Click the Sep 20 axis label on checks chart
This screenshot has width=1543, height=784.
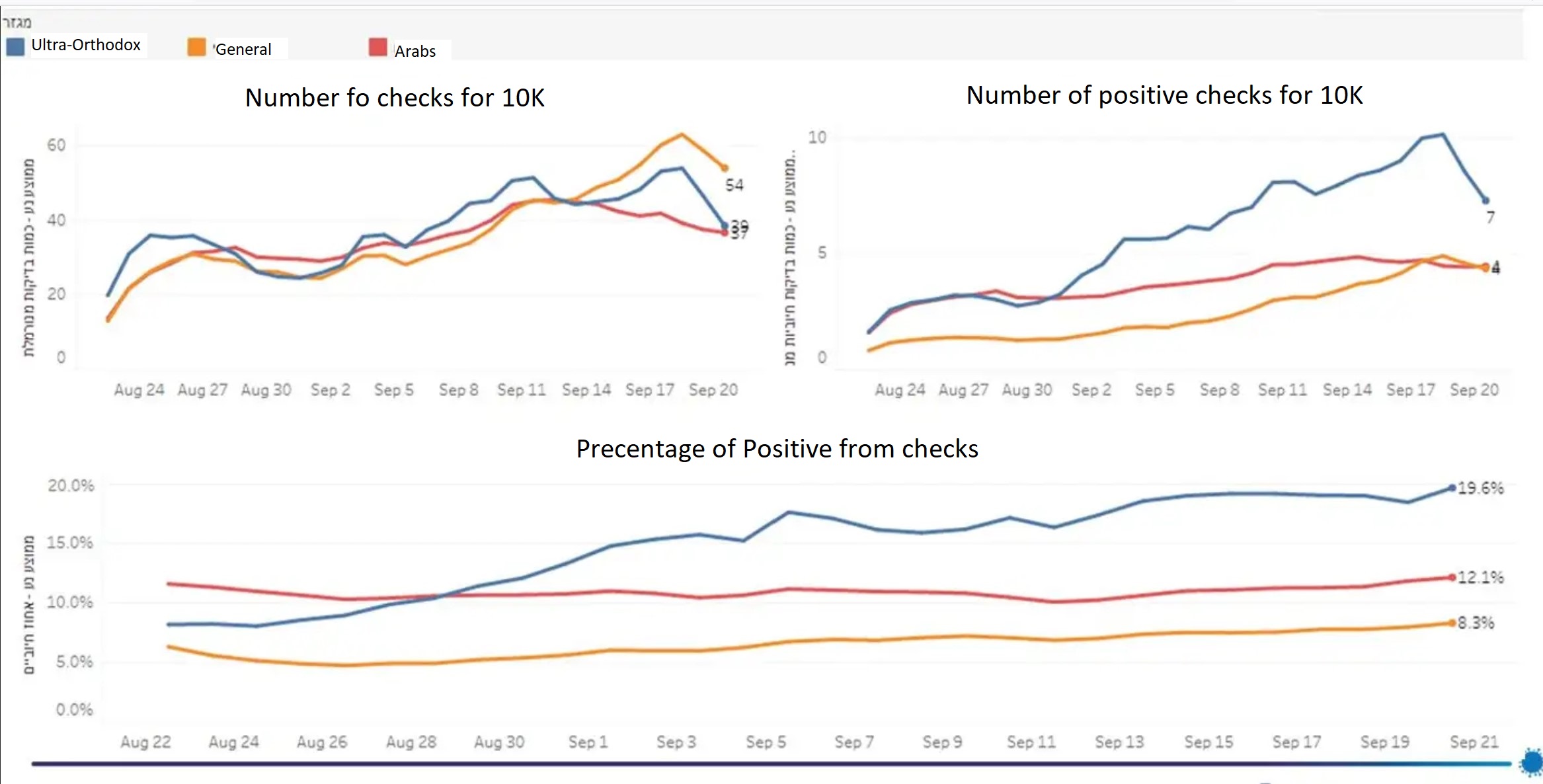(713, 390)
